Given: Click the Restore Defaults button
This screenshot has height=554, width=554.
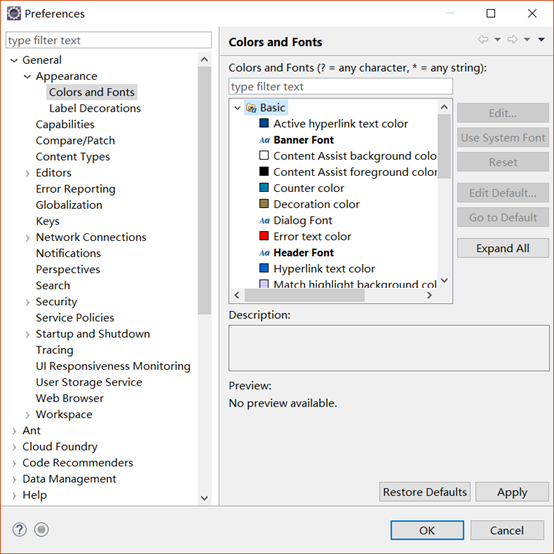Looking at the screenshot, I should pos(425,492).
